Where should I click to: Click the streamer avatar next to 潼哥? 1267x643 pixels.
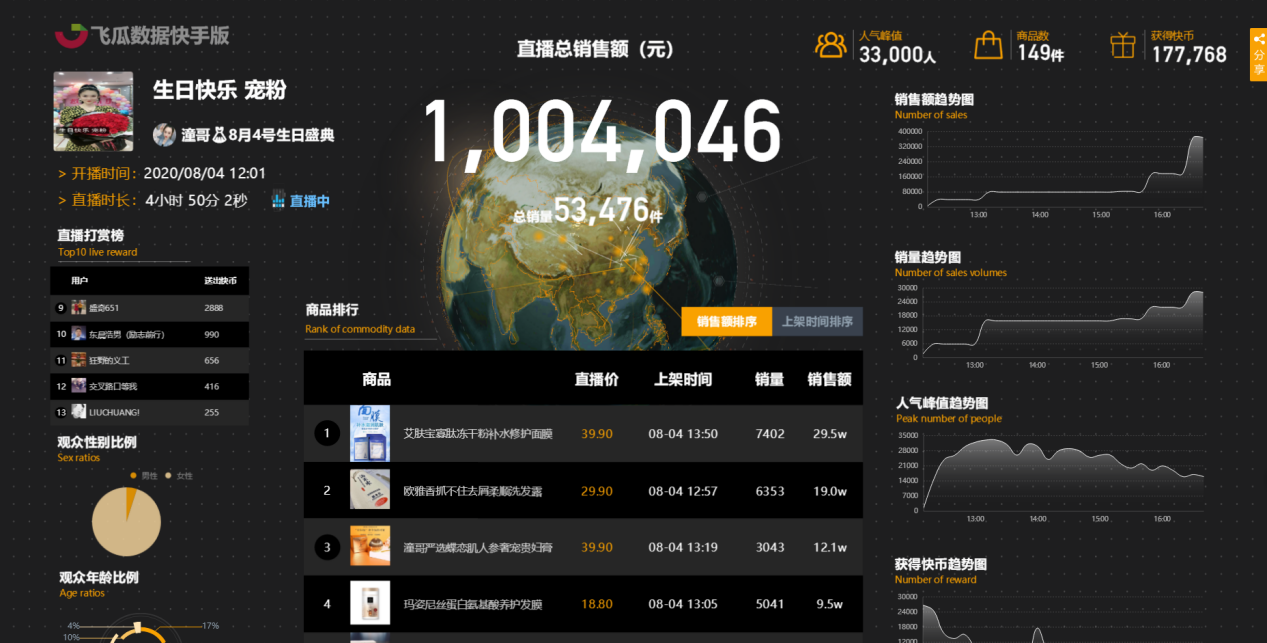(164, 135)
